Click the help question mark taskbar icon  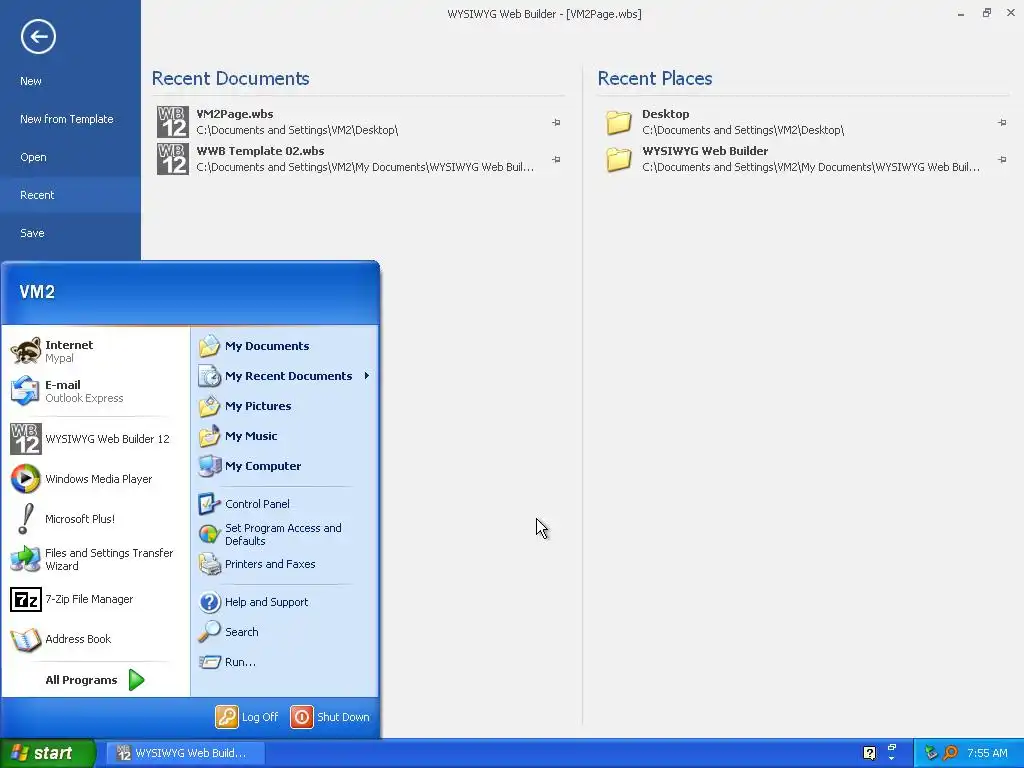869,753
